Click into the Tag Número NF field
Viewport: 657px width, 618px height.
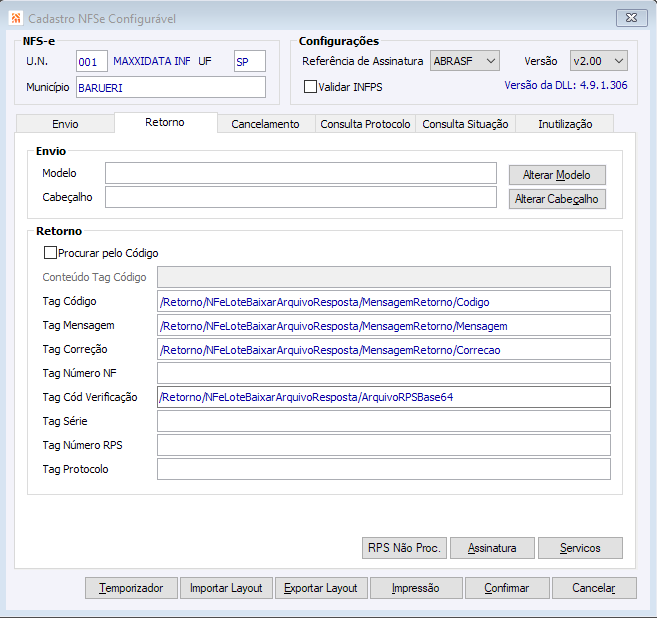(383, 373)
